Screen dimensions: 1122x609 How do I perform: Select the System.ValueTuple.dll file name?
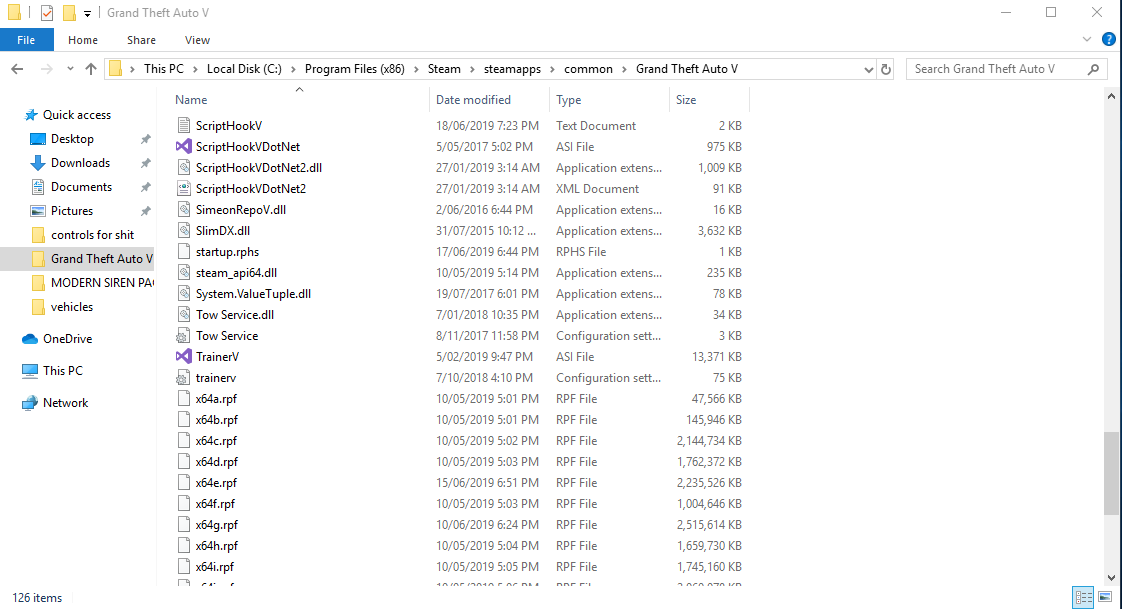pyautogui.click(x=253, y=293)
